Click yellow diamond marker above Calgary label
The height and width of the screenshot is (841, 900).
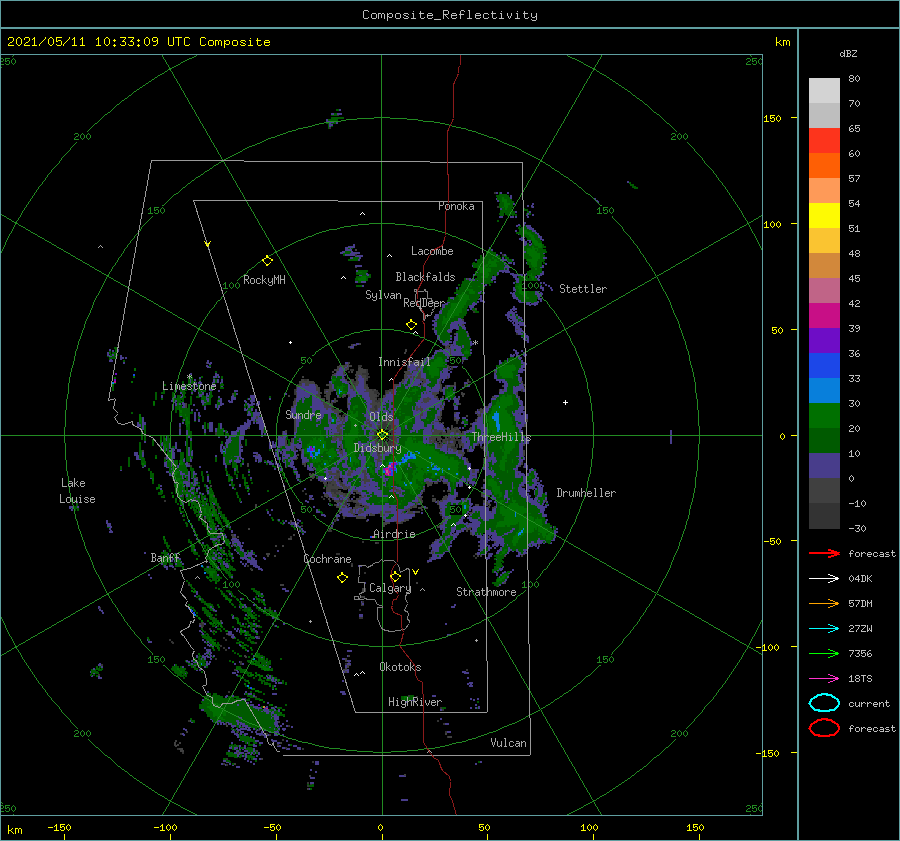pos(395,576)
